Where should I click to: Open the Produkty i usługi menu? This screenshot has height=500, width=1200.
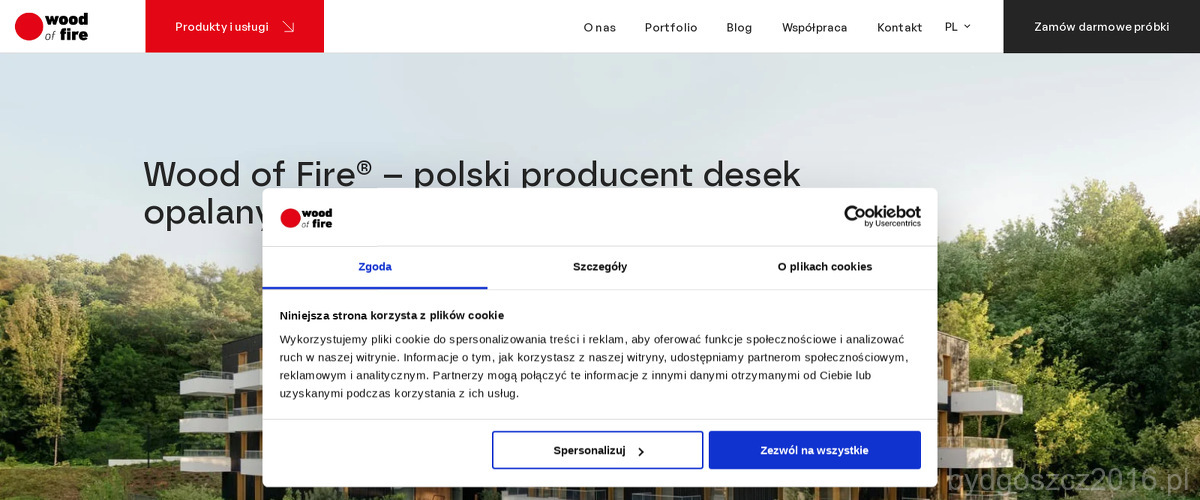[234, 26]
